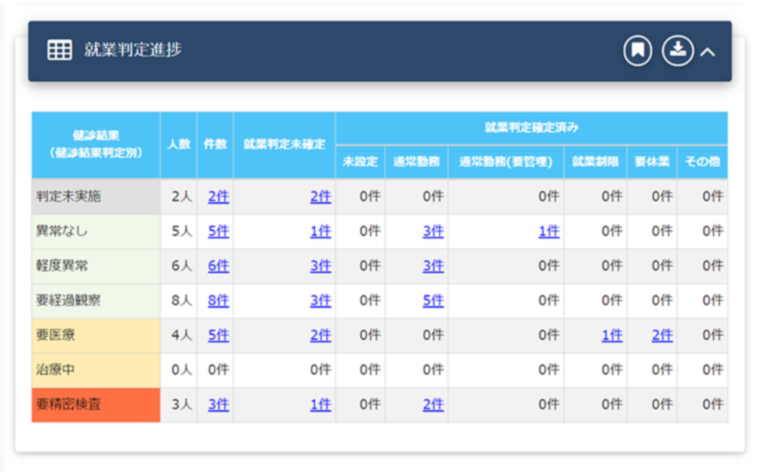Click the 就業判定未確定 column header
This screenshot has height=475, width=760.
pos(285,145)
